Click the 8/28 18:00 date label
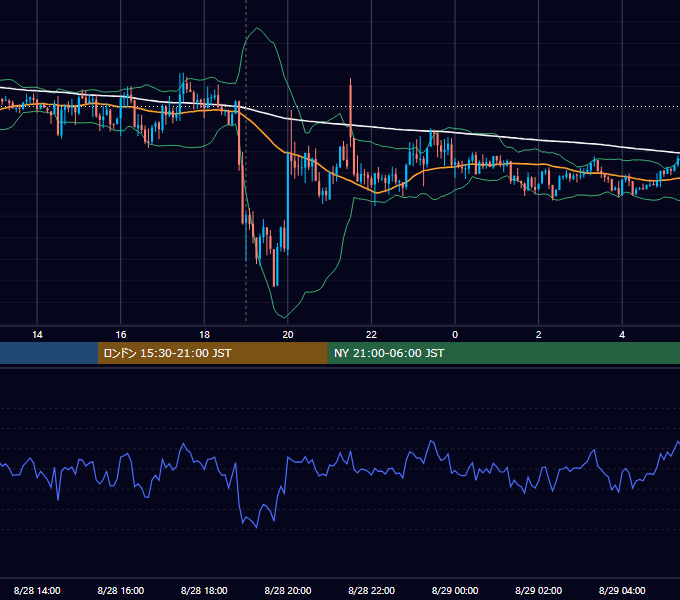Image resolution: width=680 pixels, height=600 pixels. point(204,590)
